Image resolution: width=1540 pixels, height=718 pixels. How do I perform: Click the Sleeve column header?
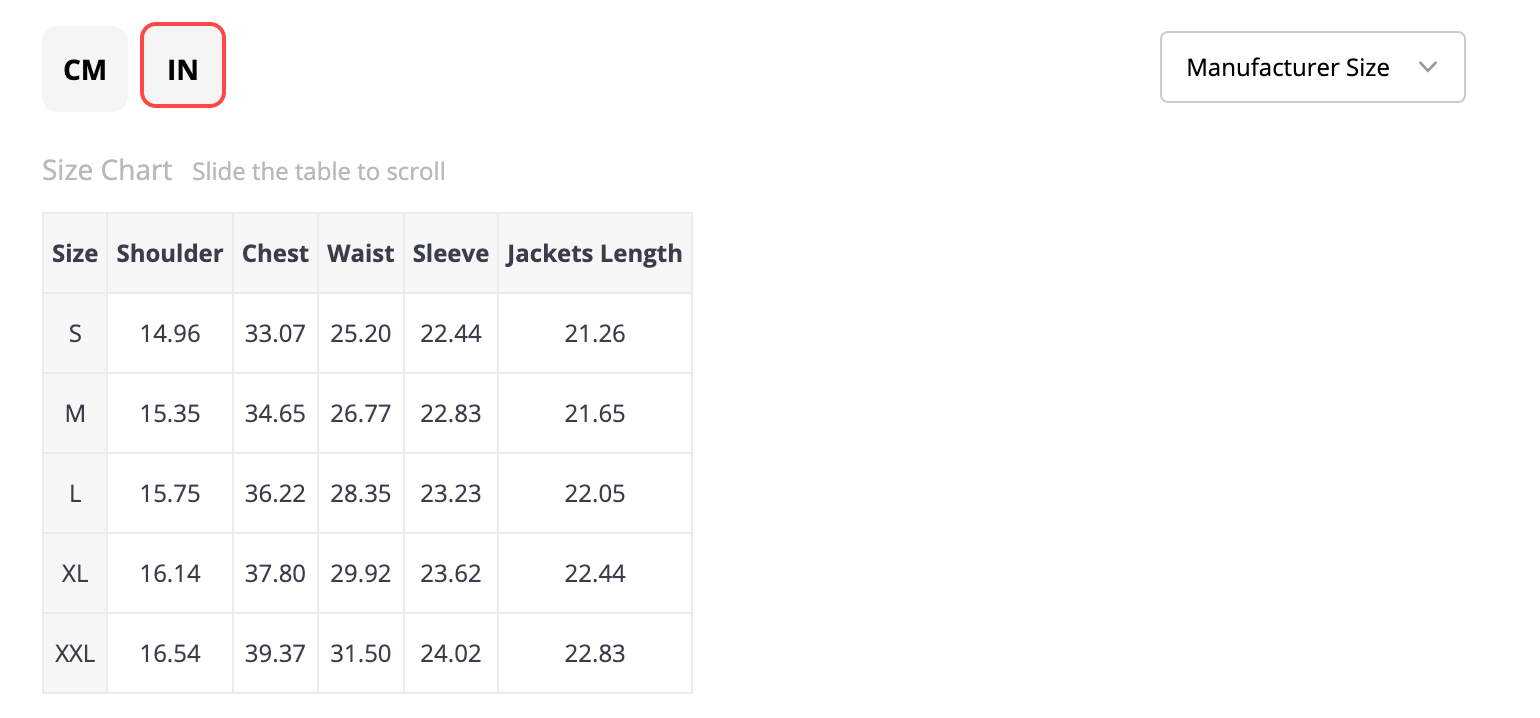[x=451, y=253]
